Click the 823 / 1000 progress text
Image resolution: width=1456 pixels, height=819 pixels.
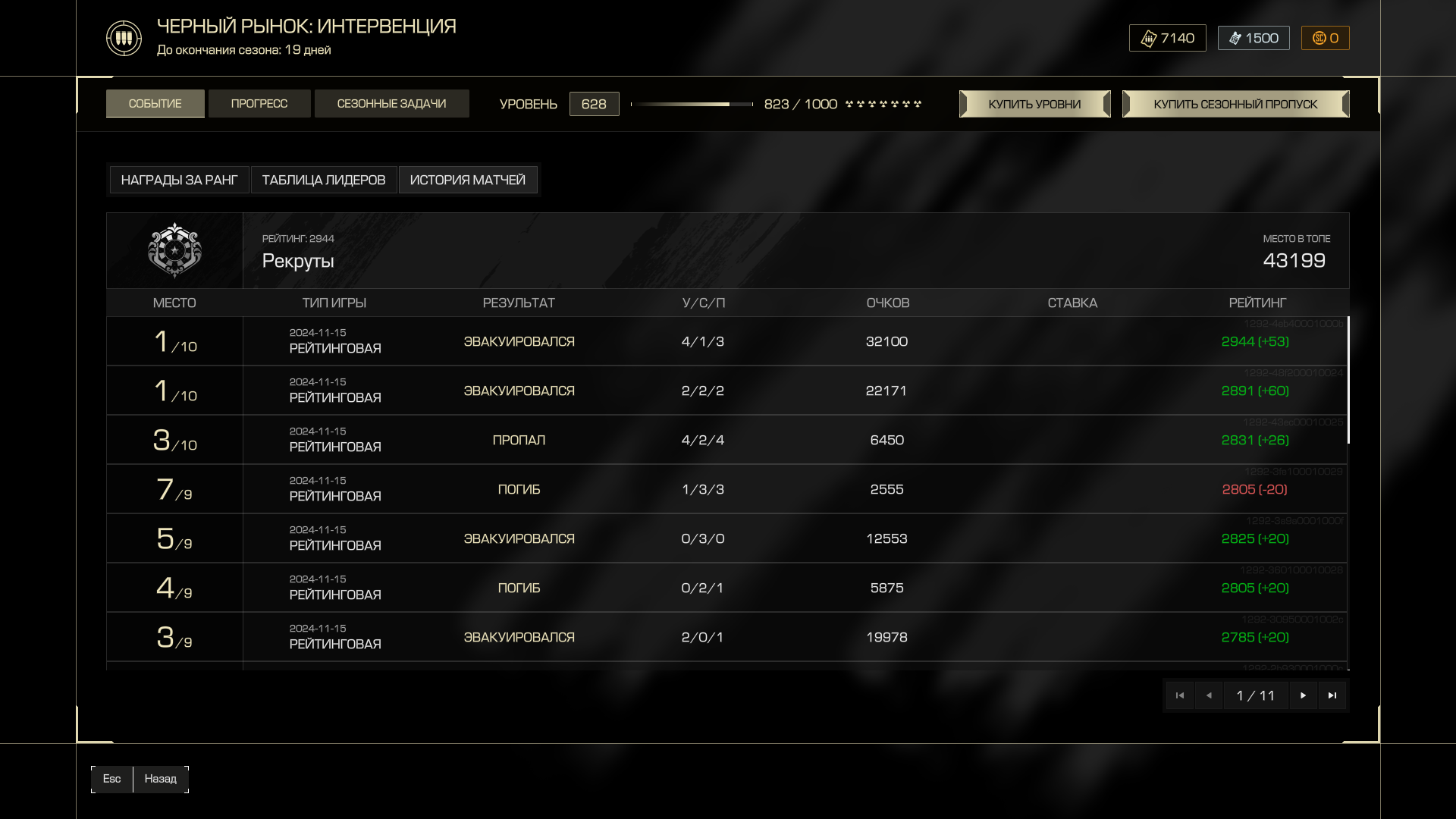pos(801,104)
